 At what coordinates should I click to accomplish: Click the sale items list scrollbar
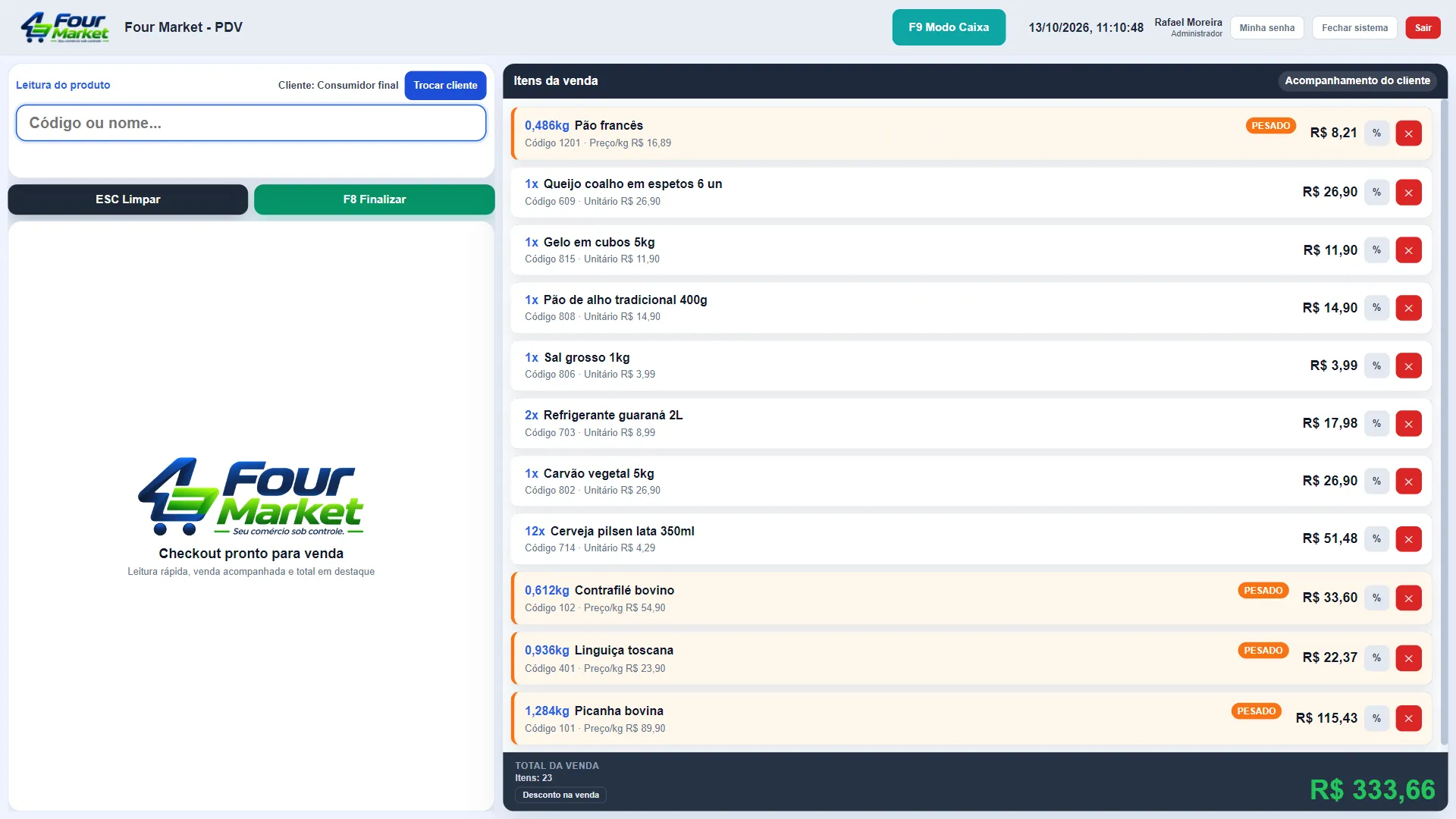pos(1443,422)
